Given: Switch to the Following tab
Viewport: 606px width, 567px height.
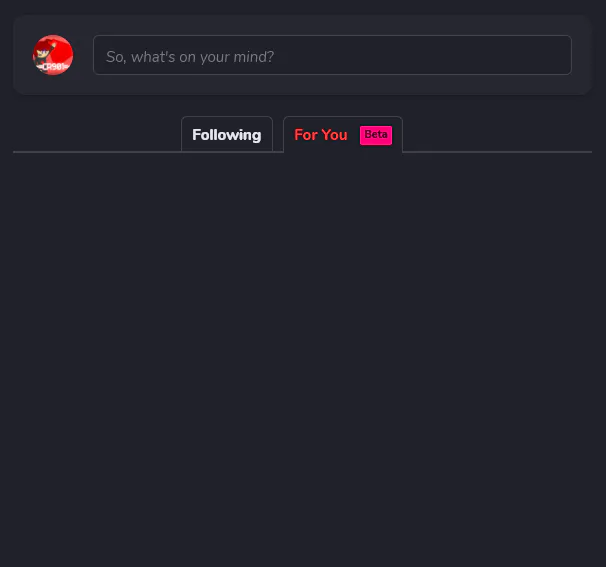Looking at the screenshot, I should [227, 134].
